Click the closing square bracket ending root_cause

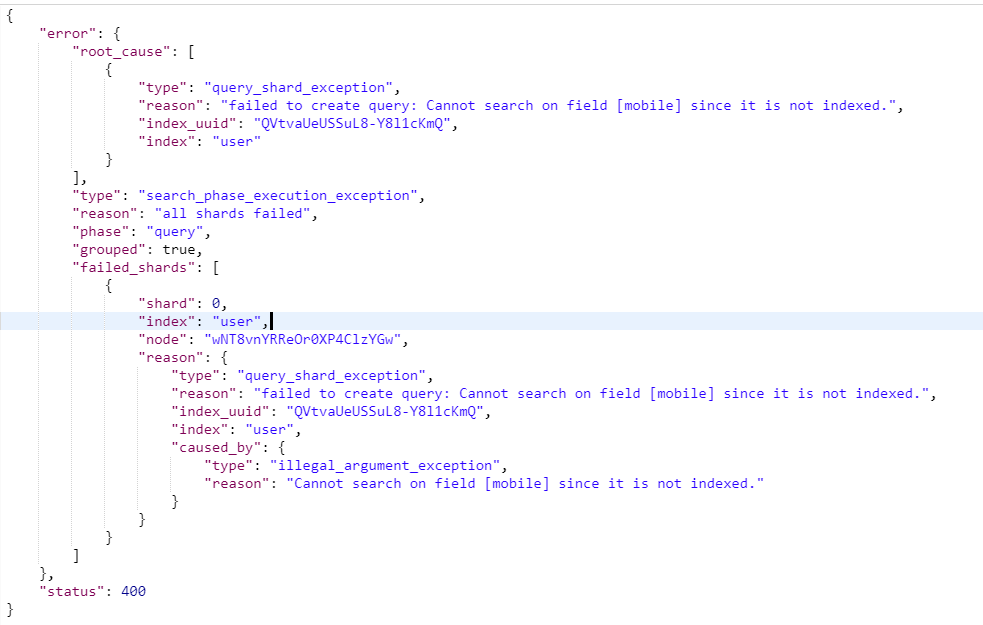pyautogui.click(x=76, y=177)
